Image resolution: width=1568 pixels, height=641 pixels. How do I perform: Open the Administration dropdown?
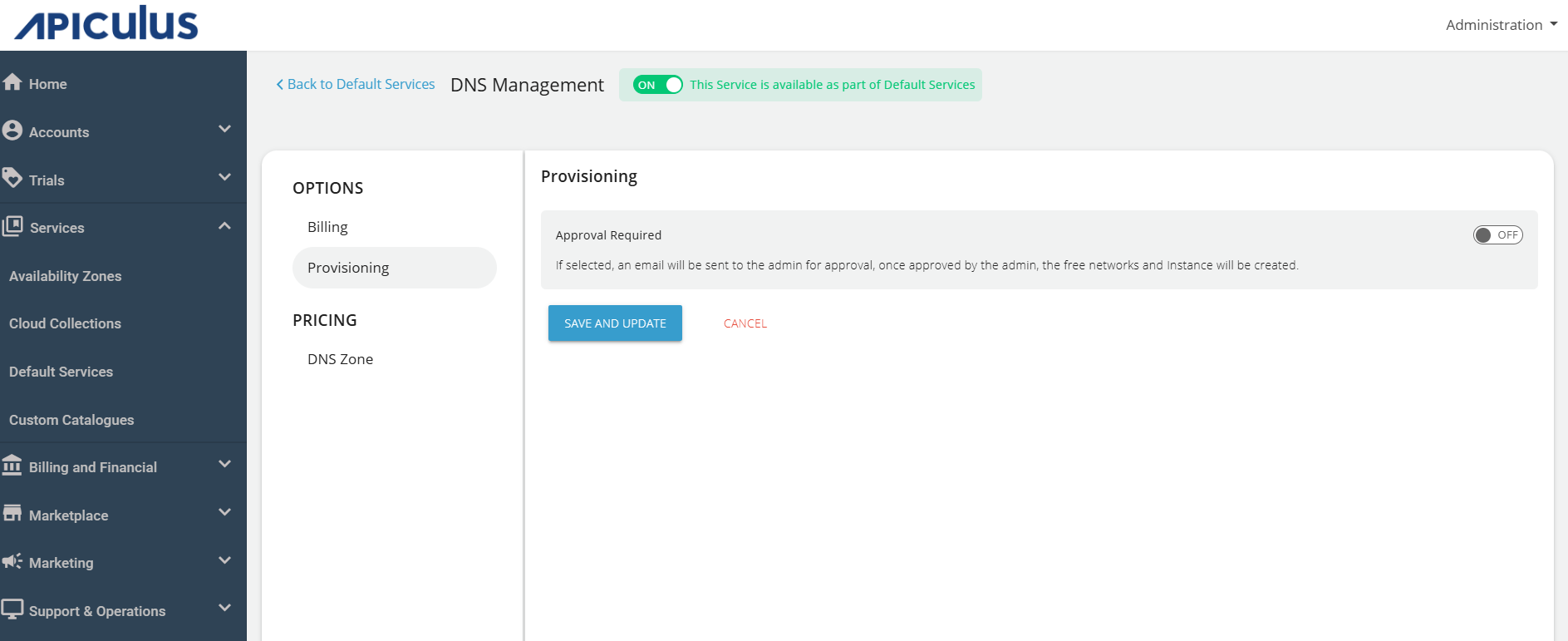[x=1501, y=25]
